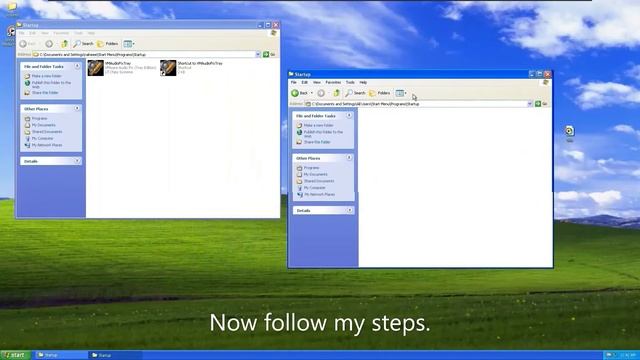Click Back button in VMAudioFixTray window
This screenshot has width=640, height=360.
pyautogui.click(x=27, y=44)
